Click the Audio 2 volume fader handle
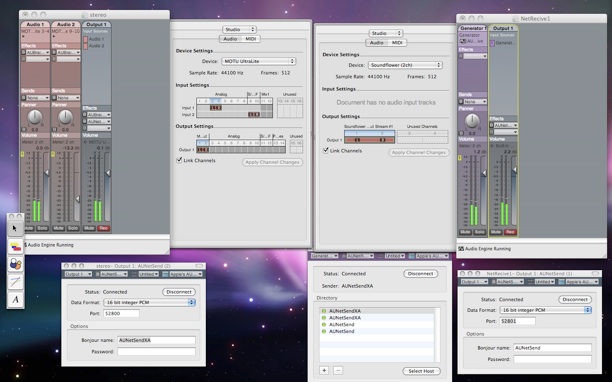Image resolution: width=612 pixels, height=382 pixels. (78, 199)
